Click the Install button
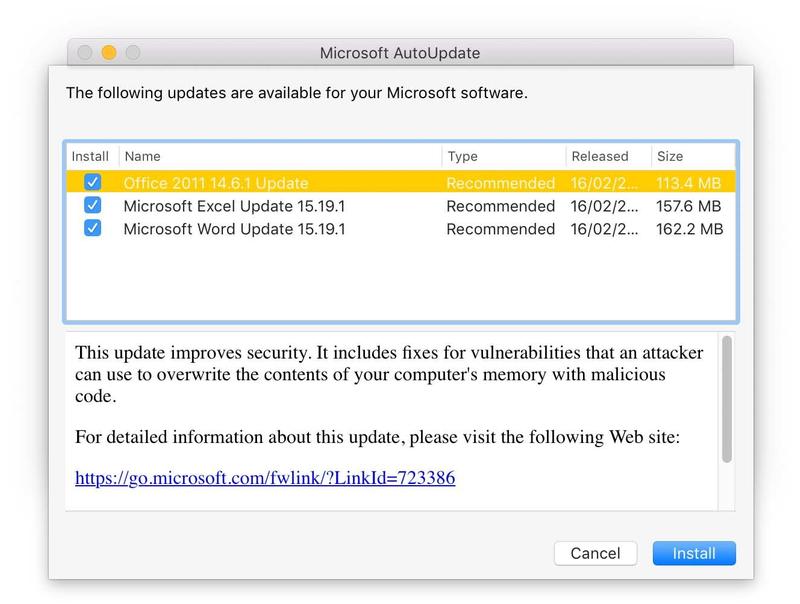 pos(694,553)
